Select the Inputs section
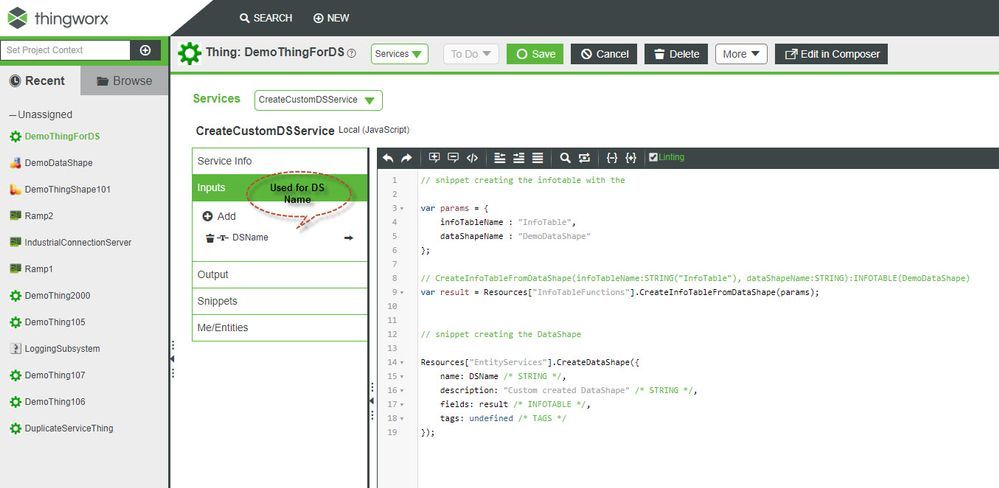999x488 pixels. [280, 188]
